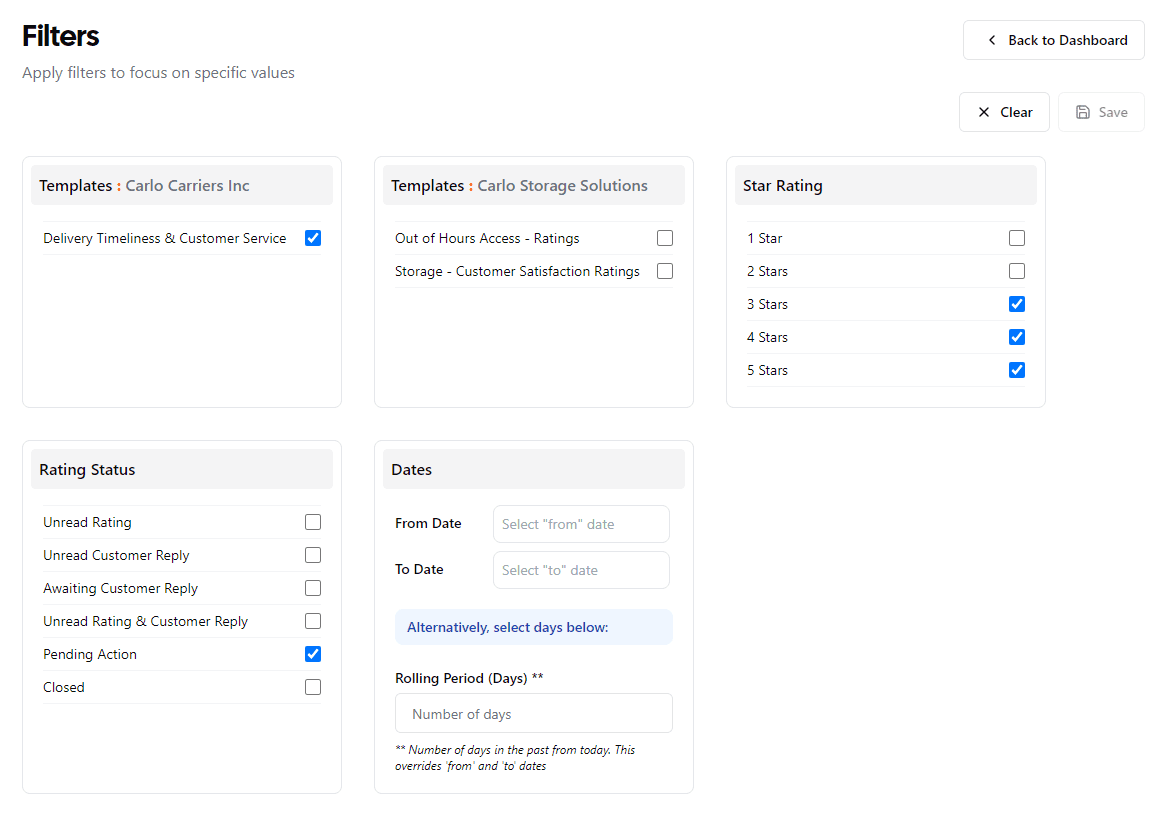This screenshot has width=1163, height=814.
Task: Open the To Date picker field
Action: pyautogui.click(x=581, y=570)
